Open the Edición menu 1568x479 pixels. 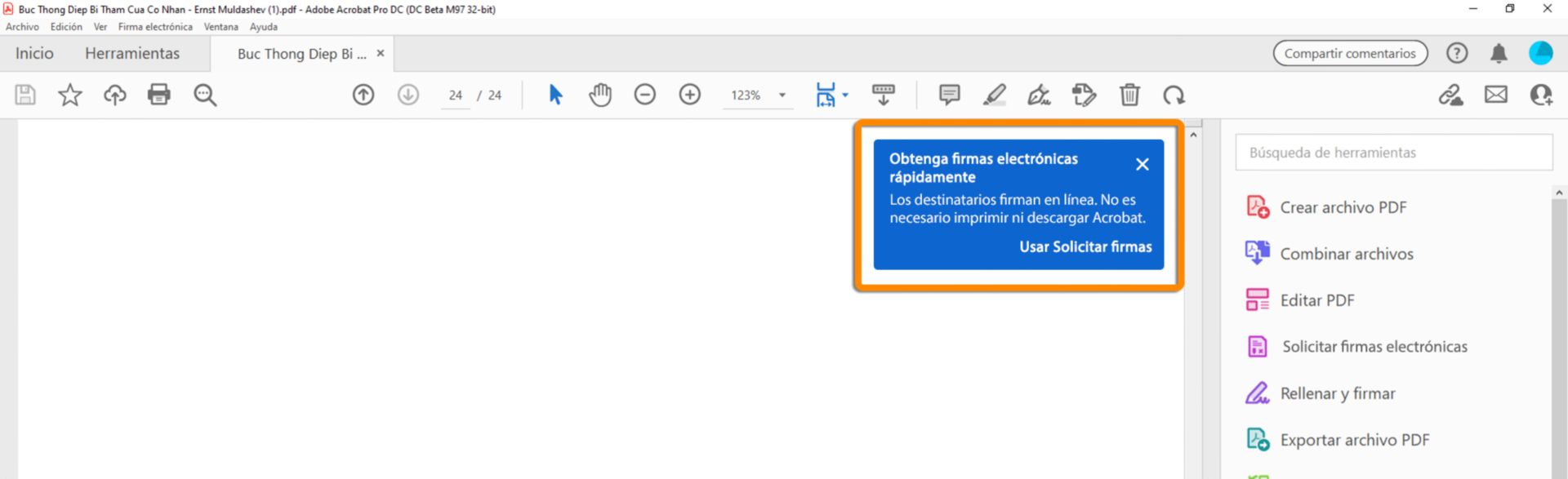[x=66, y=27]
